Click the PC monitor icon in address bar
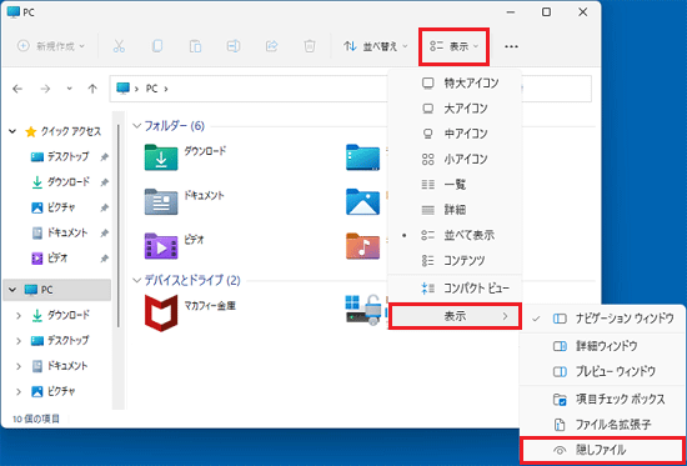This screenshot has width=687, height=466. coord(123,88)
